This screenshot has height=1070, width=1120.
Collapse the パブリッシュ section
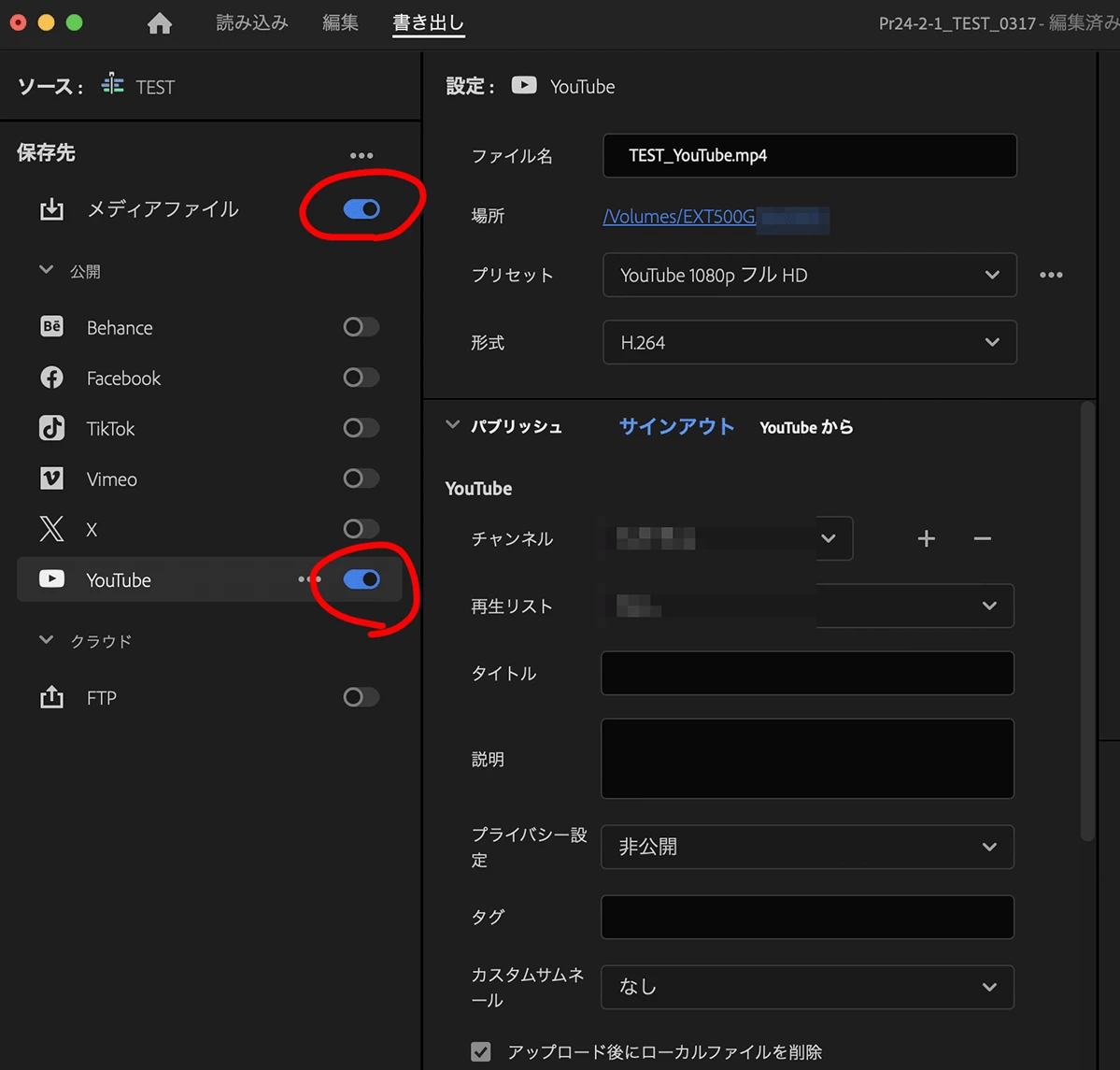(x=452, y=424)
